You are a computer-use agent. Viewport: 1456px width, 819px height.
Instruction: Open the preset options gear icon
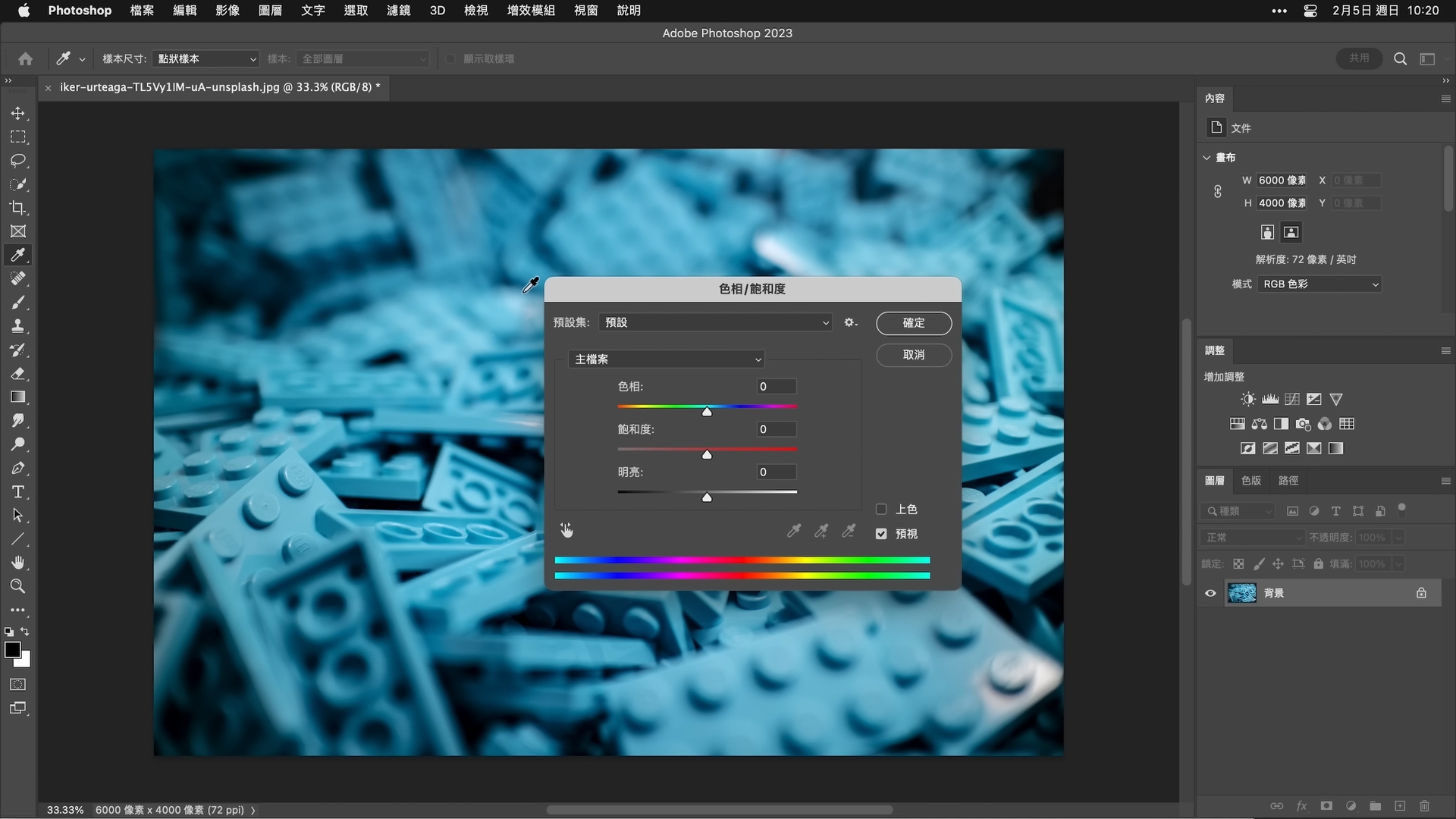tap(850, 322)
